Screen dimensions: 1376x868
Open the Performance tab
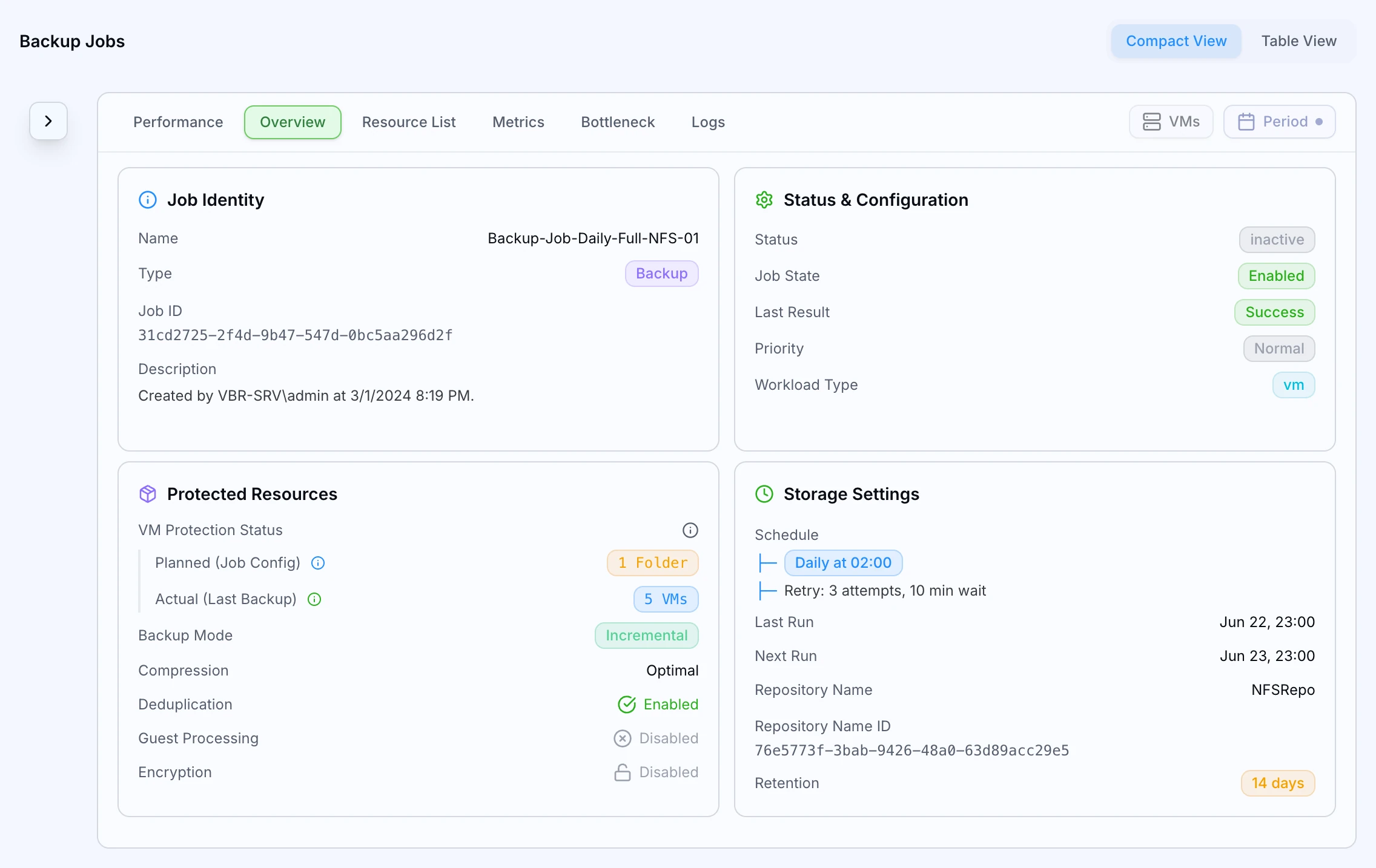[x=178, y=122]
